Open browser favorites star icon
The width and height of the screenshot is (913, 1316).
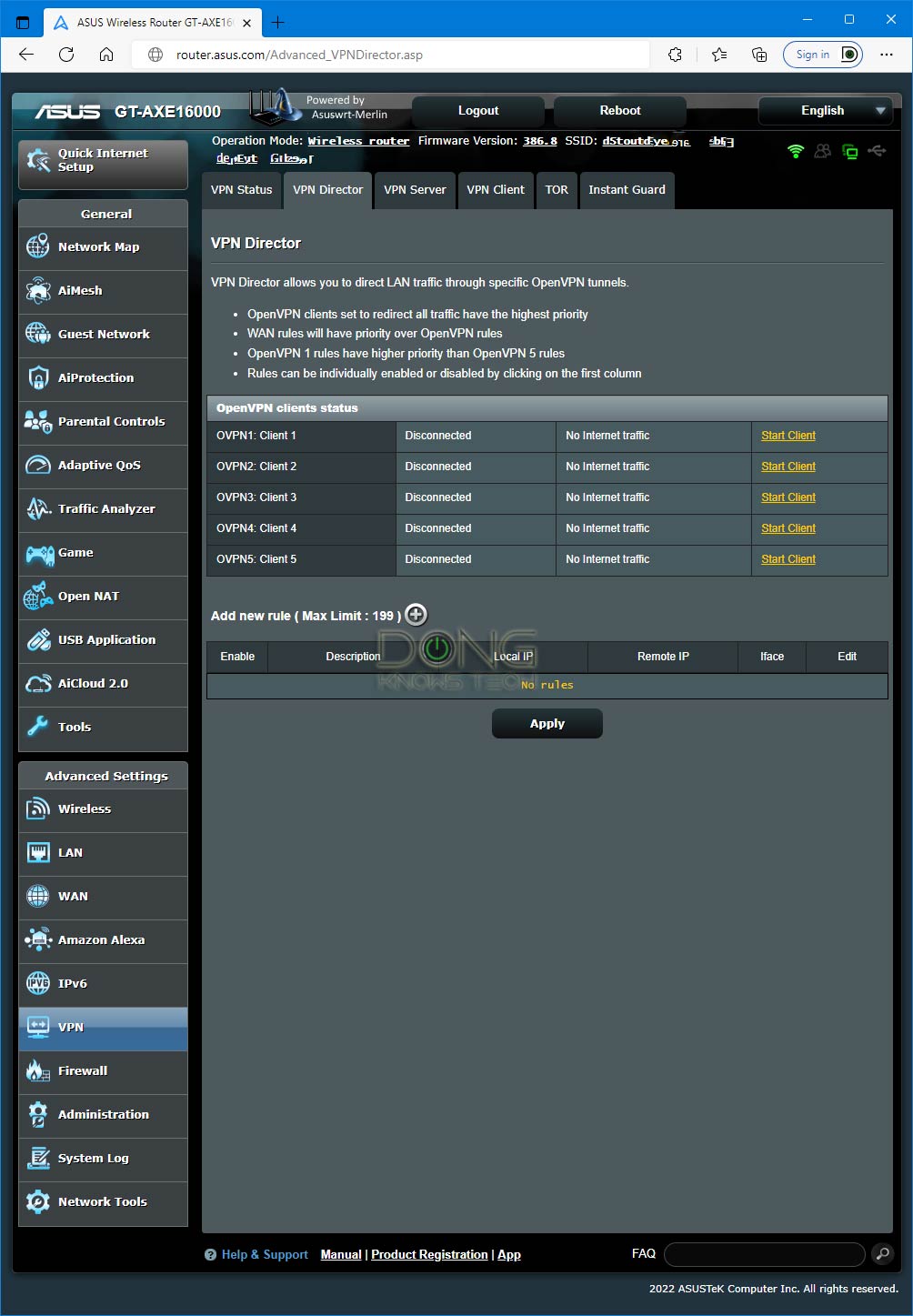[719, 55]
